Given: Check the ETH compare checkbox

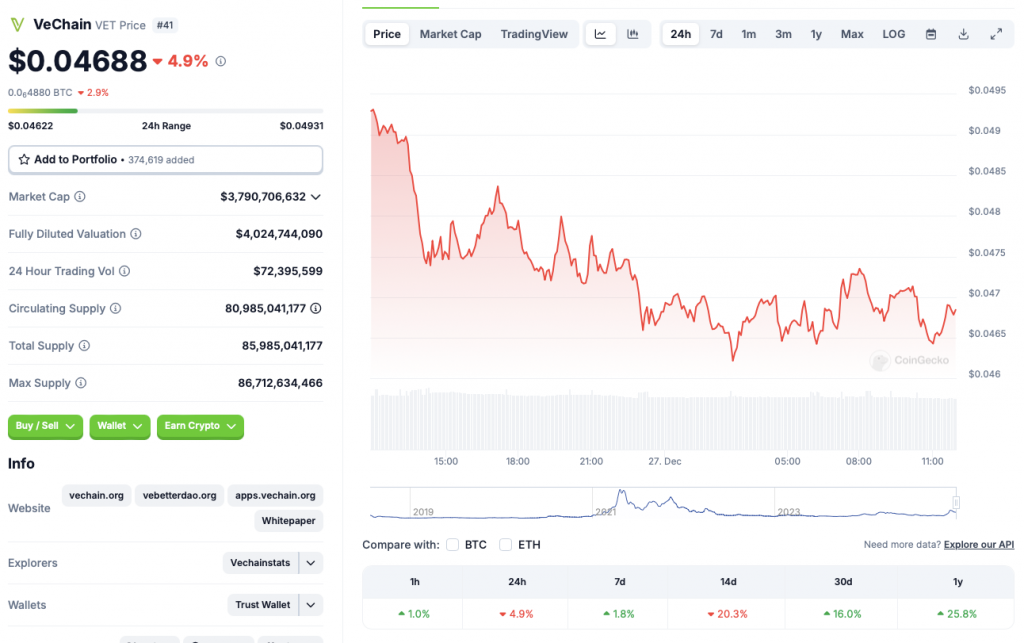Looking at the screenshot, I should point(505,544).
